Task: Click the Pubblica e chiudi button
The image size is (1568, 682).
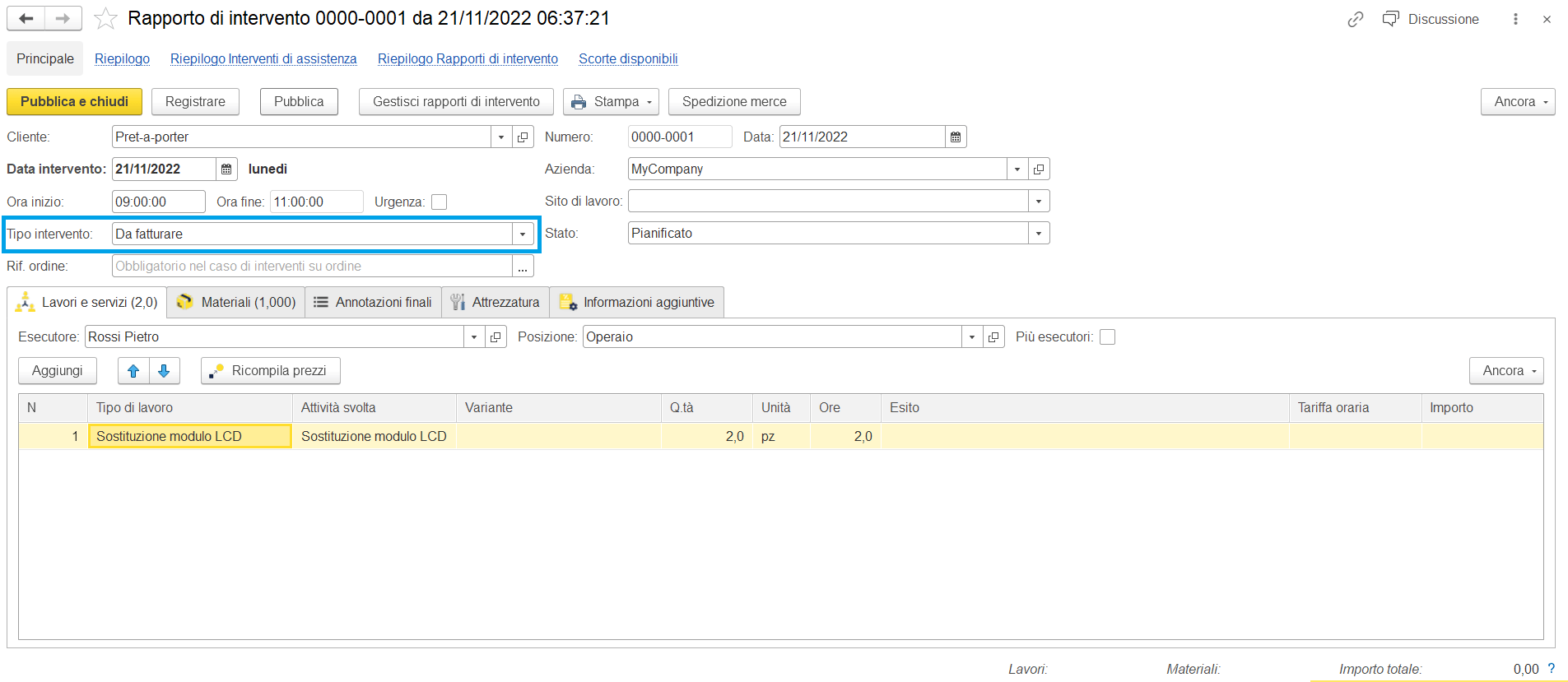Action: coord(74,101)
